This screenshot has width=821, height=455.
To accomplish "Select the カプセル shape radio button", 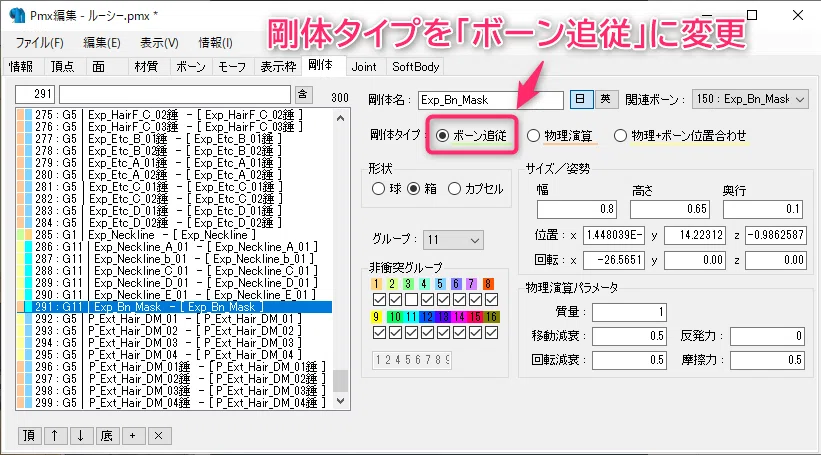I will (475, 188).
